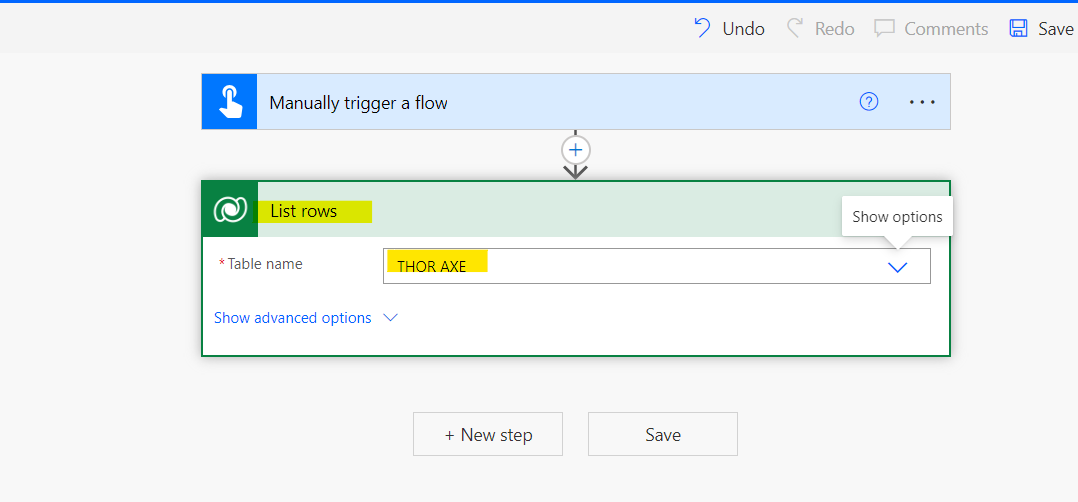Click the Save button below the flow
The width and height of the screenshot is (1078, 502).
663,434
